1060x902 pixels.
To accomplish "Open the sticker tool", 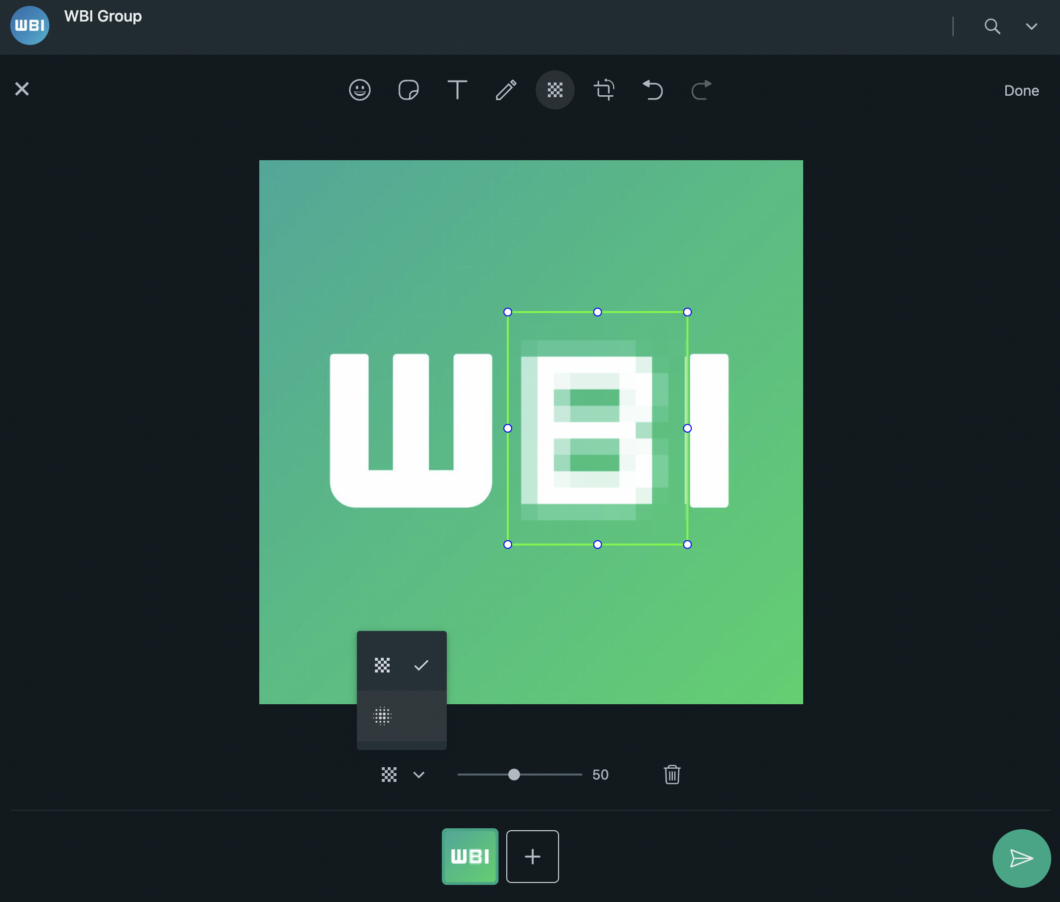I will (408, 90).
